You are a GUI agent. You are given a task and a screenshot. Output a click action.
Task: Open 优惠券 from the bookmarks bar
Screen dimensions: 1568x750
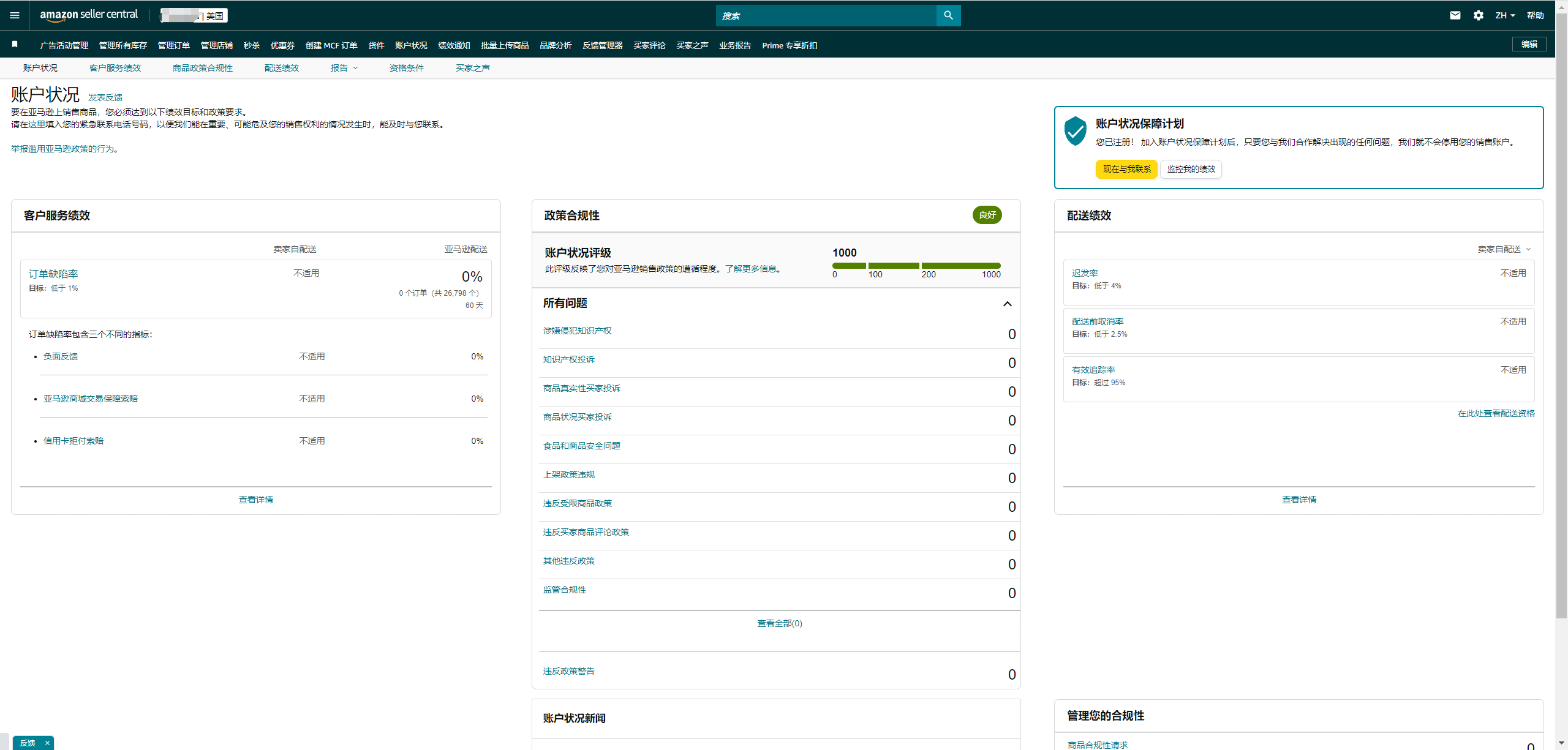(282, 45)
